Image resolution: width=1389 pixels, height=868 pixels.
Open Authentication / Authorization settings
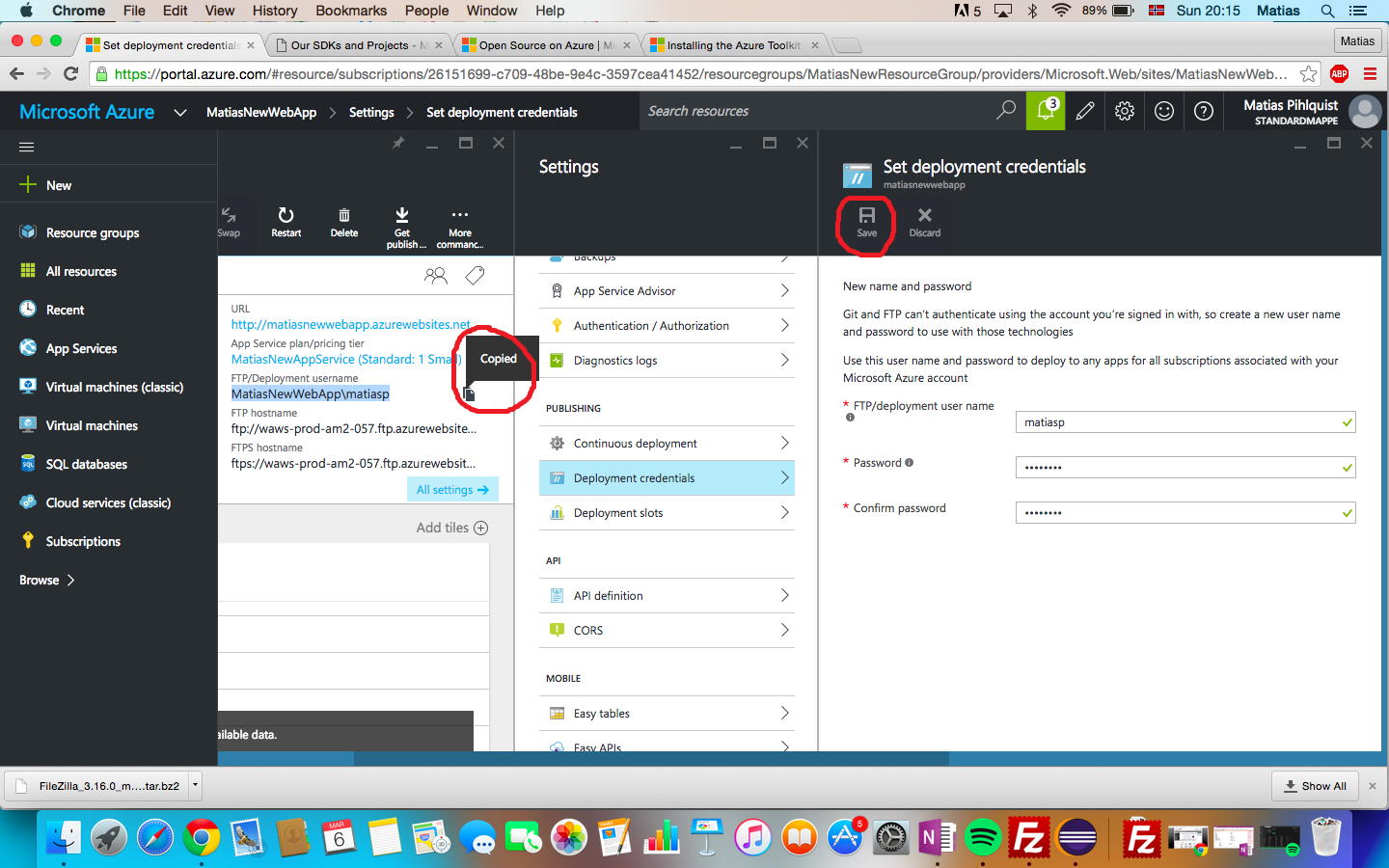tap(667, 326)
